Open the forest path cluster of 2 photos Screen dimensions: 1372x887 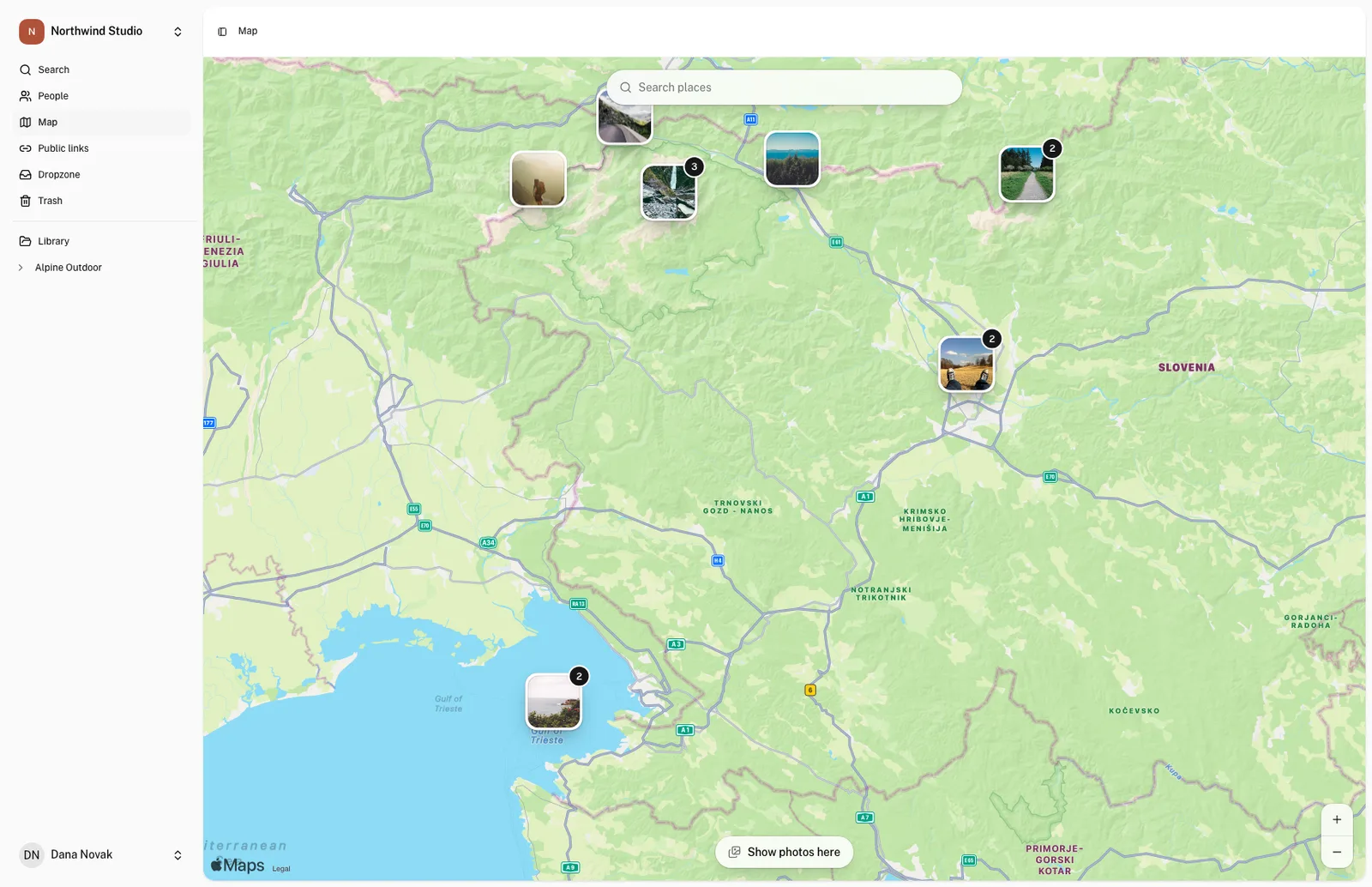click(1027, 174)
